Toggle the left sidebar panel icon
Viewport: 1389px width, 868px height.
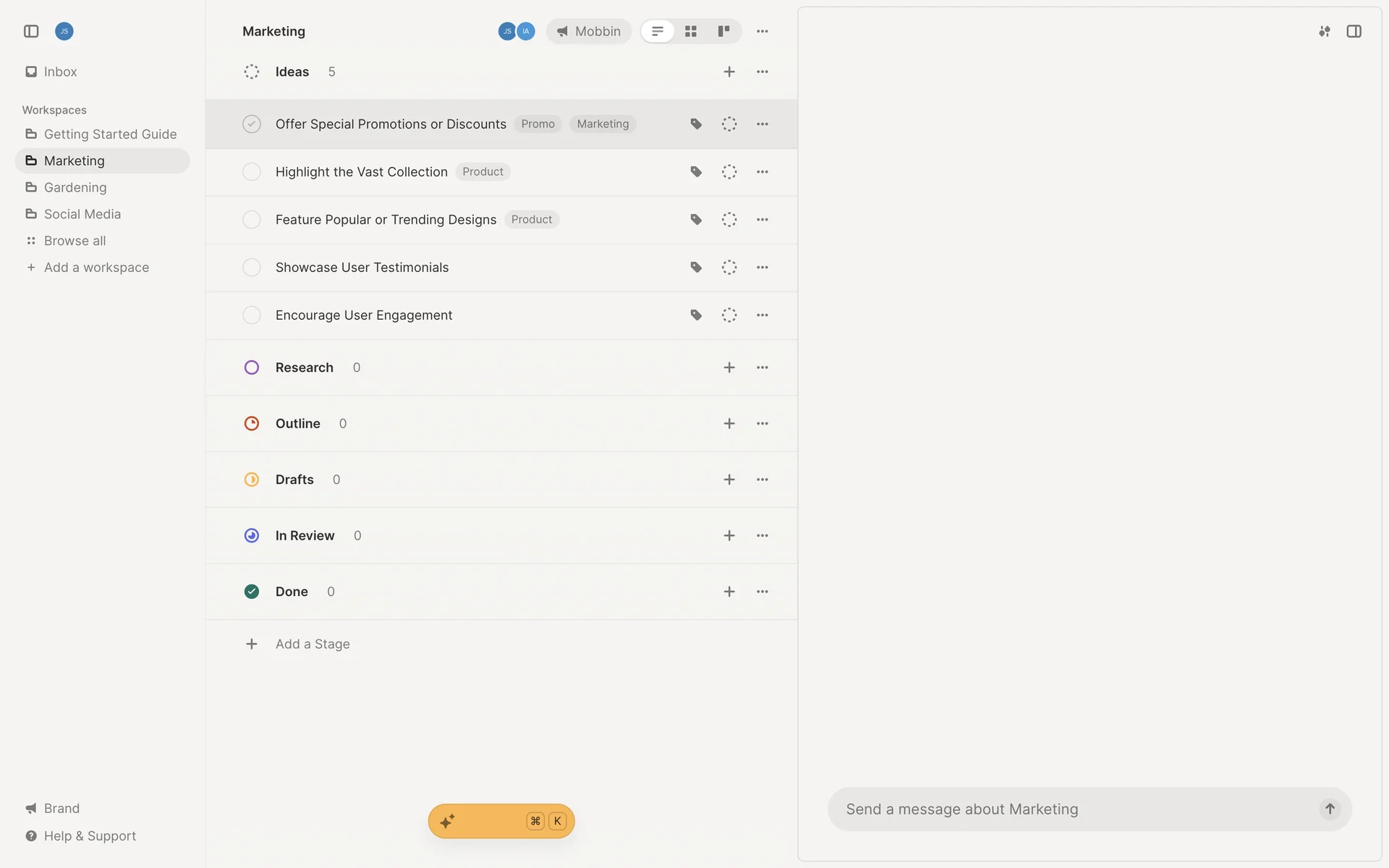tap(31, 31)
